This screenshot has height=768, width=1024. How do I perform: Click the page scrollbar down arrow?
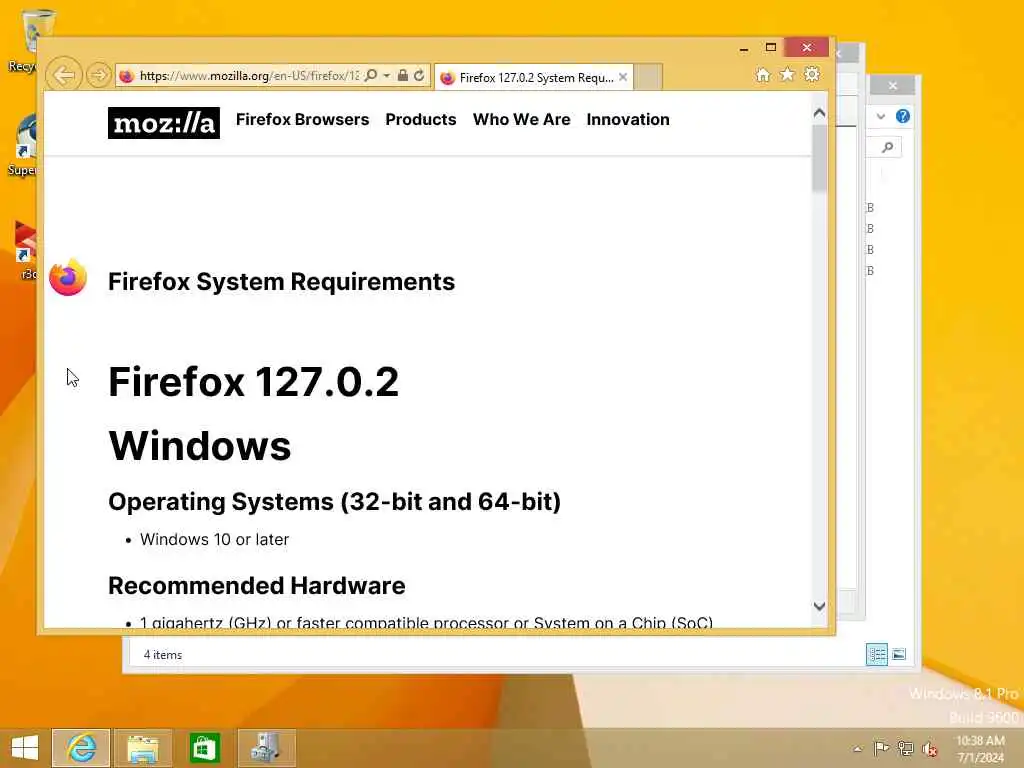coord(820,607)
